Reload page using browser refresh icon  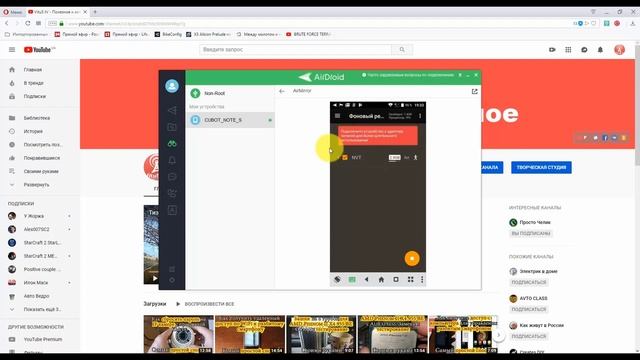pyautogui.click(x=27, y=23)
